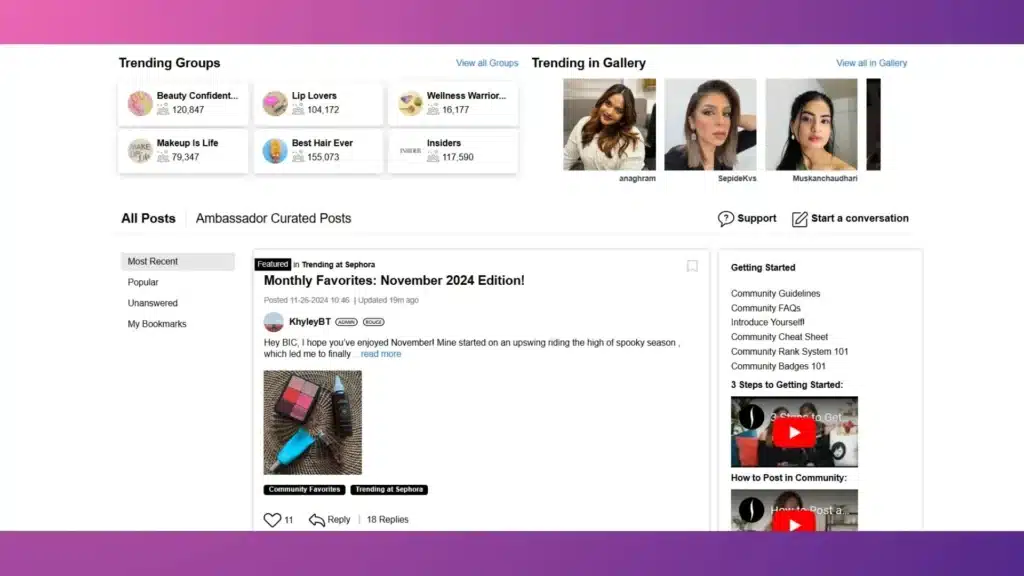
Task: Click the Support question mark icon
Action: [x=724, y=218]
